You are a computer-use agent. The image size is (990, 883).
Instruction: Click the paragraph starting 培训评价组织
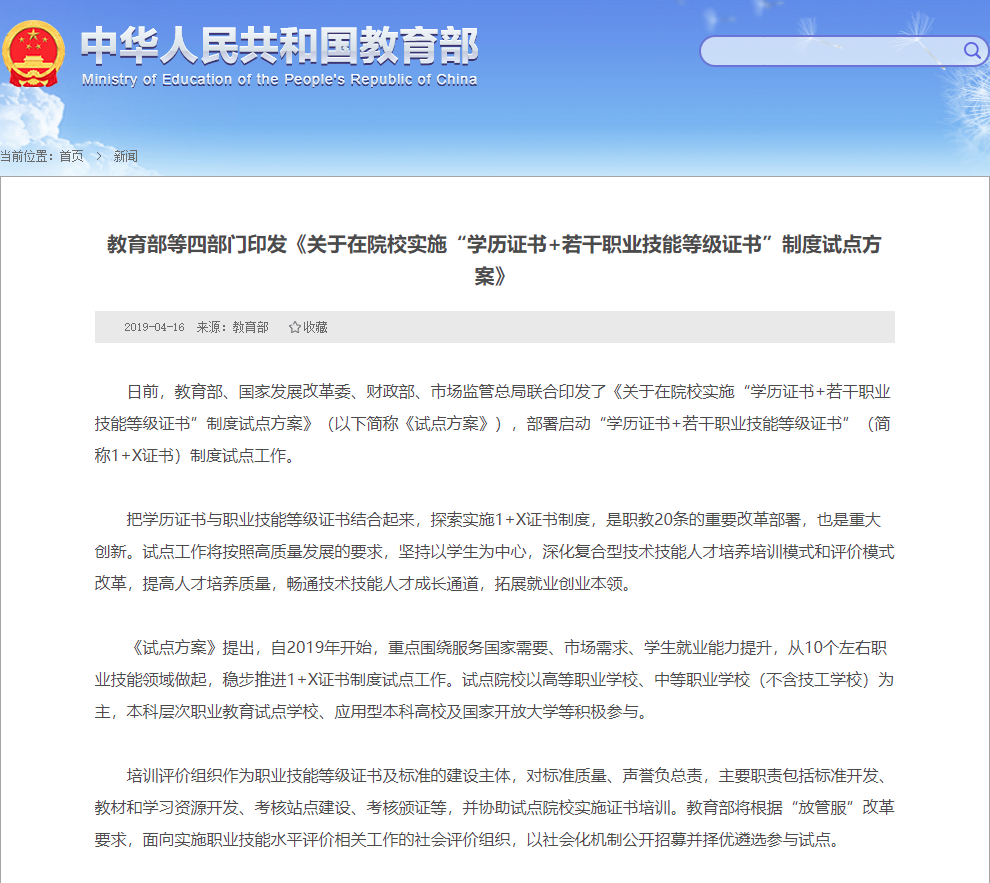[494, 807]
